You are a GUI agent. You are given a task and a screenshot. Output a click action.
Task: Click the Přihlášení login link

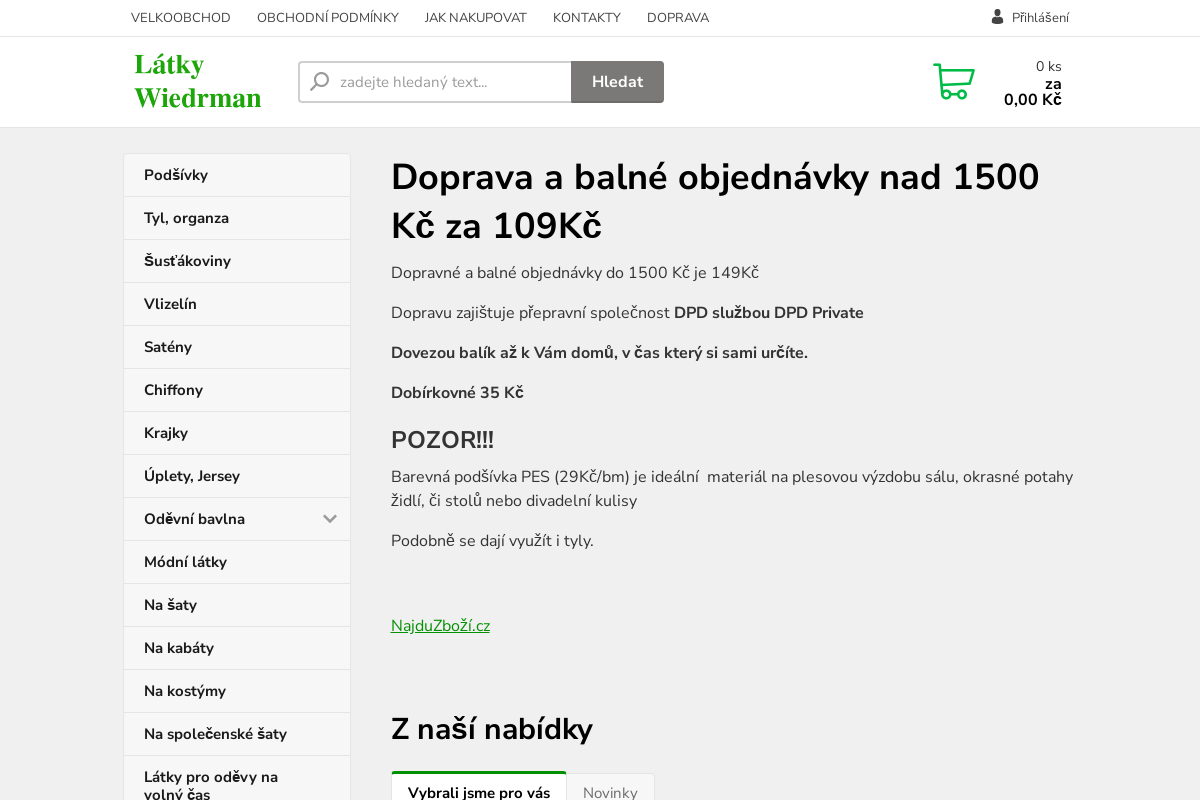click(1040, 17)
